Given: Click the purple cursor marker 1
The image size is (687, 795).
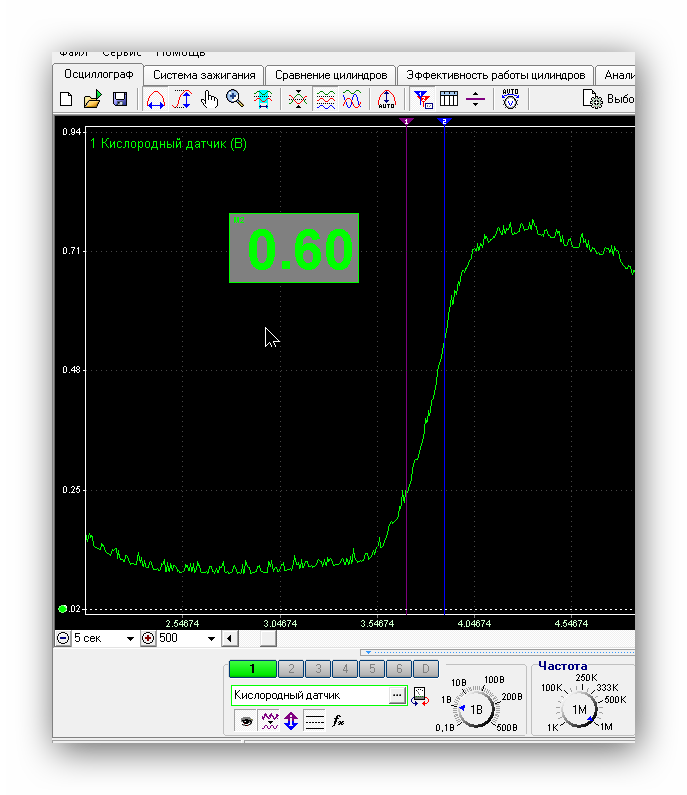Looking at the screenshot, I should (x=406, y=121).
